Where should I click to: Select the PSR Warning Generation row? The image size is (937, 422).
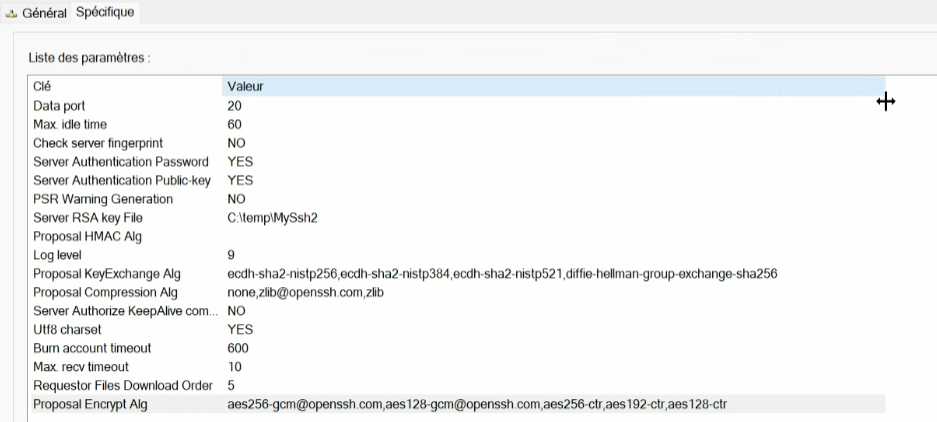pyautogui.click(x=103, y=199)
